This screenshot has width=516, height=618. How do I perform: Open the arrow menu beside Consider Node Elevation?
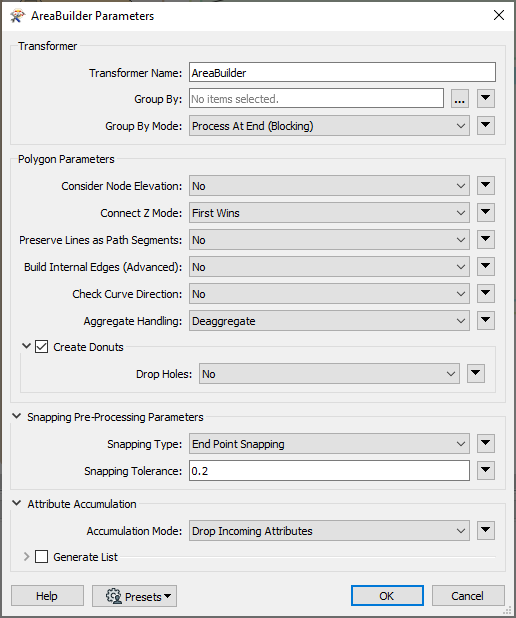tap(486, 186)
